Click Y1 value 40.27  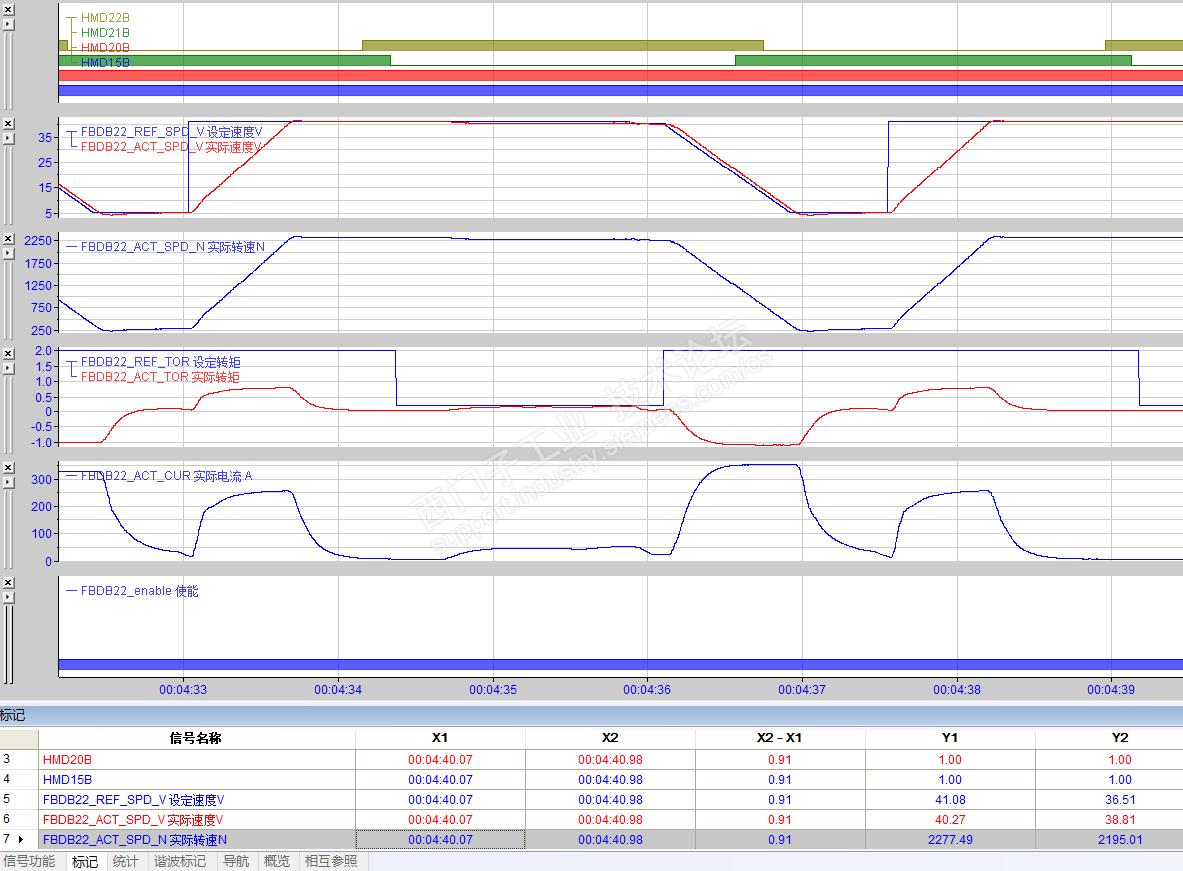coord(950,820)
